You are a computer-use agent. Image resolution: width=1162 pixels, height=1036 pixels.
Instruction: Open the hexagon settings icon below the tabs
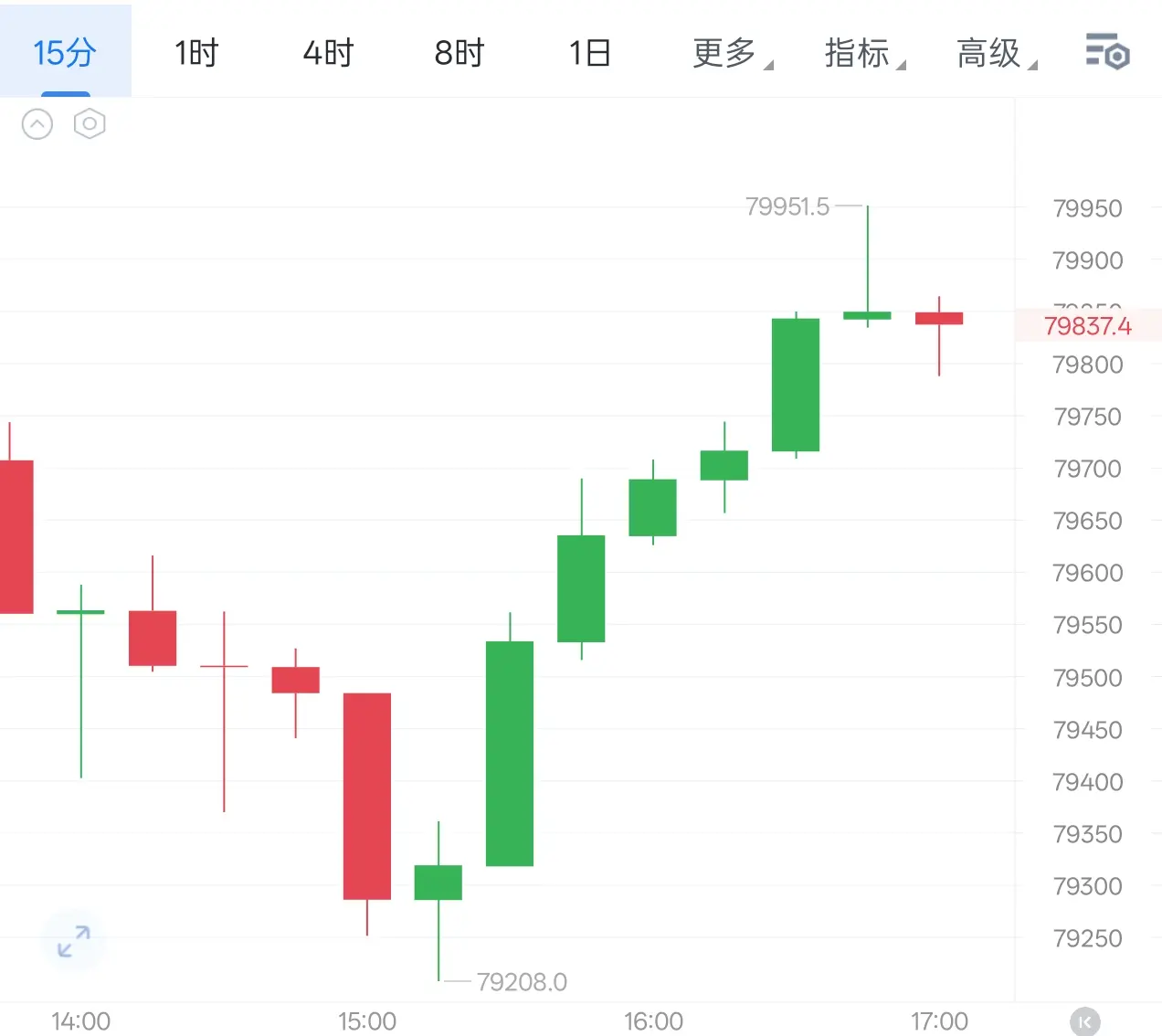click(x=90, y=123)
